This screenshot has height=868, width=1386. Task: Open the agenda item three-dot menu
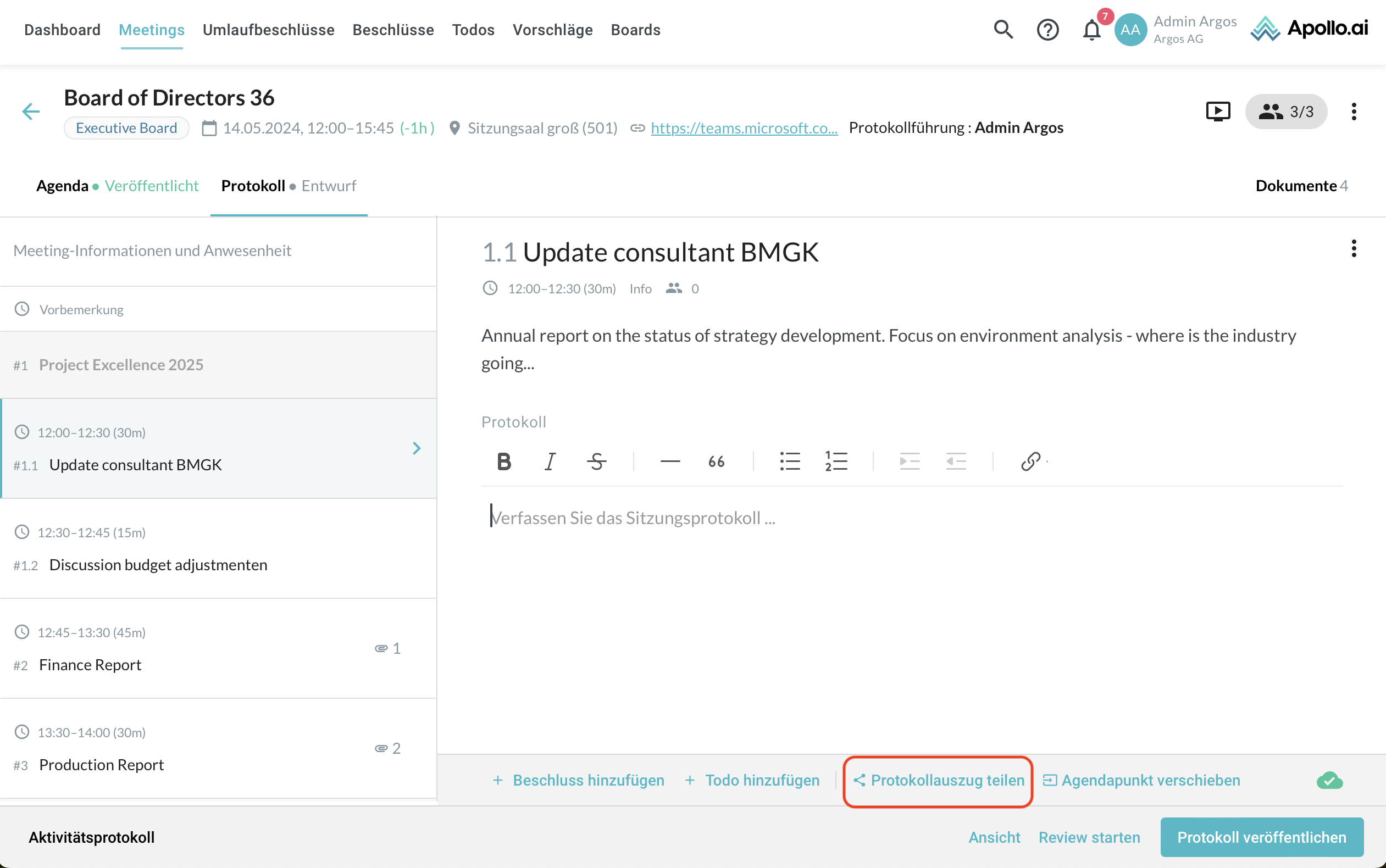point(1354,248)
